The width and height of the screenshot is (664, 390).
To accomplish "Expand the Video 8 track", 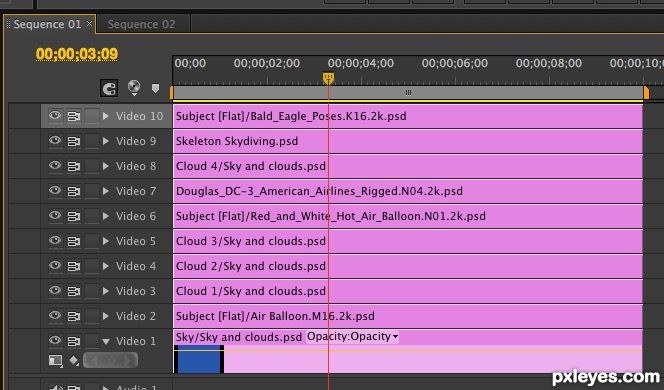I will pyautogui.click(x=106, y=166).
